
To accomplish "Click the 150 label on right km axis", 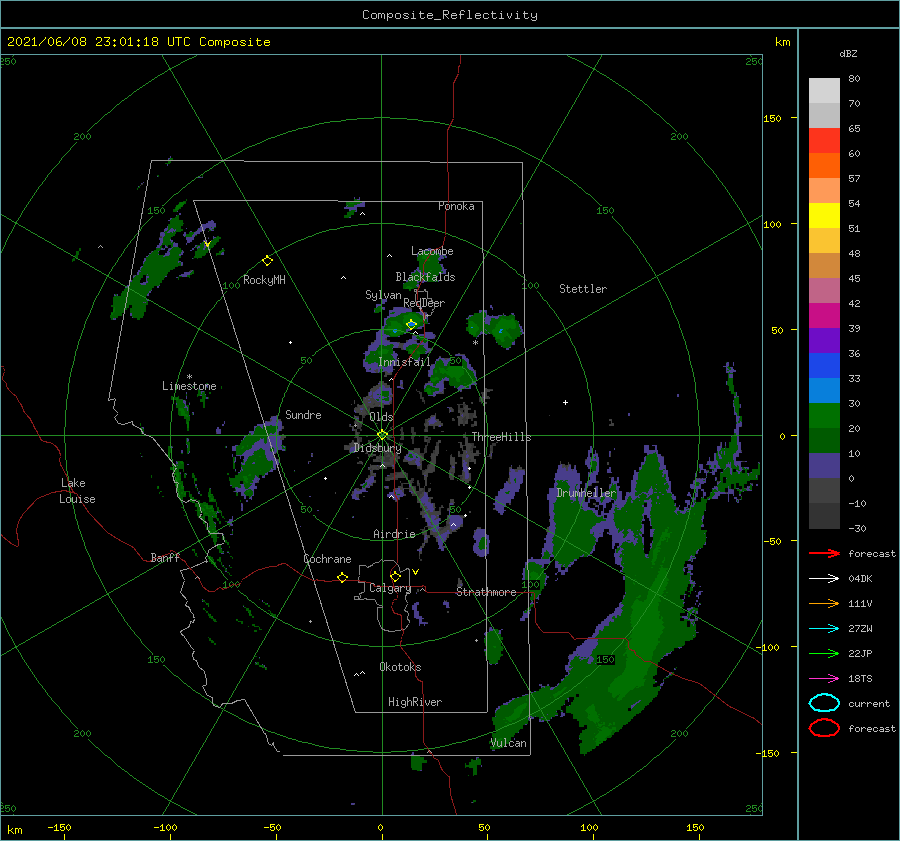I will (x=772, y=118).
